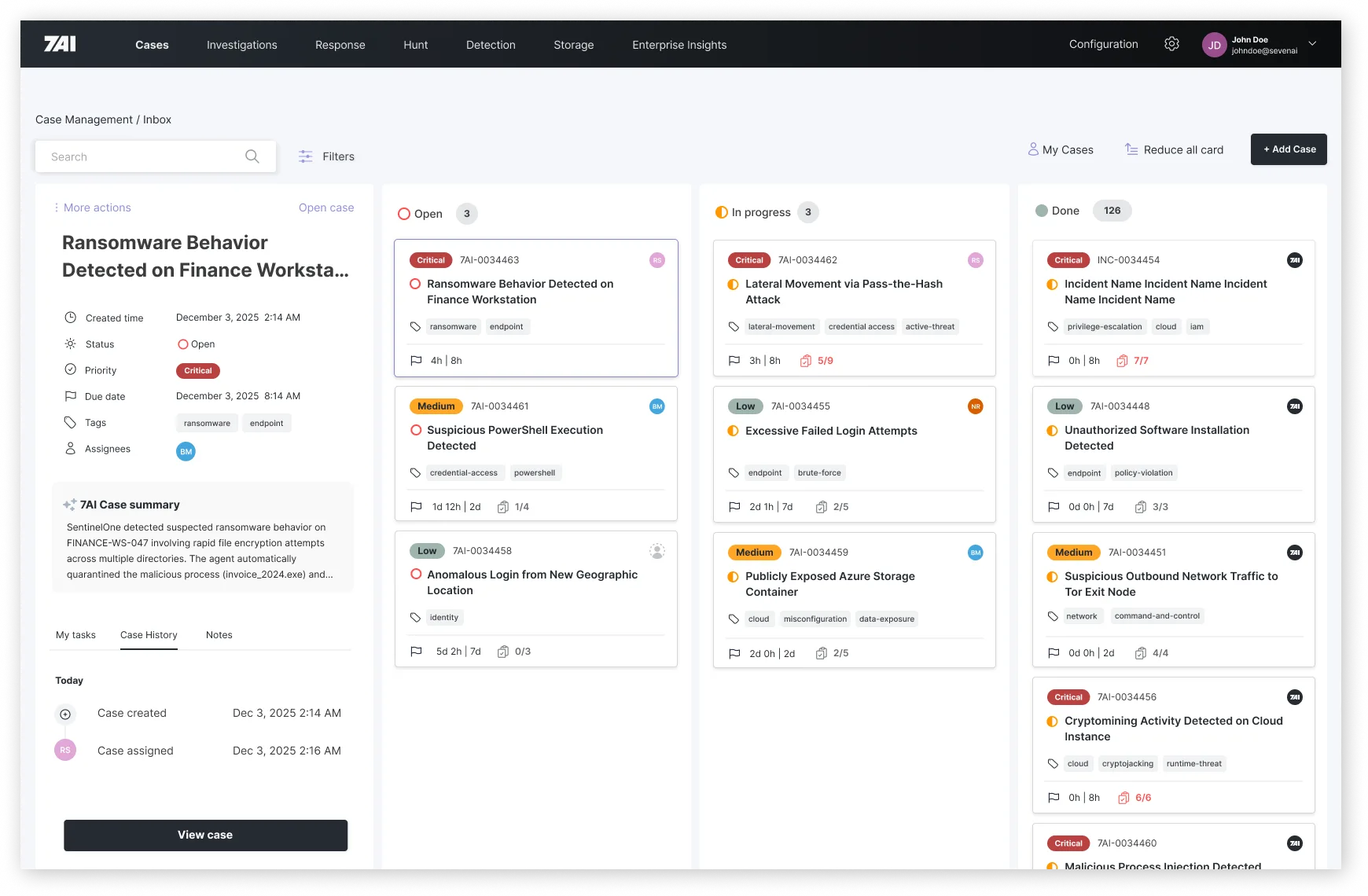Open the Investigations menu item

[241, 45]
